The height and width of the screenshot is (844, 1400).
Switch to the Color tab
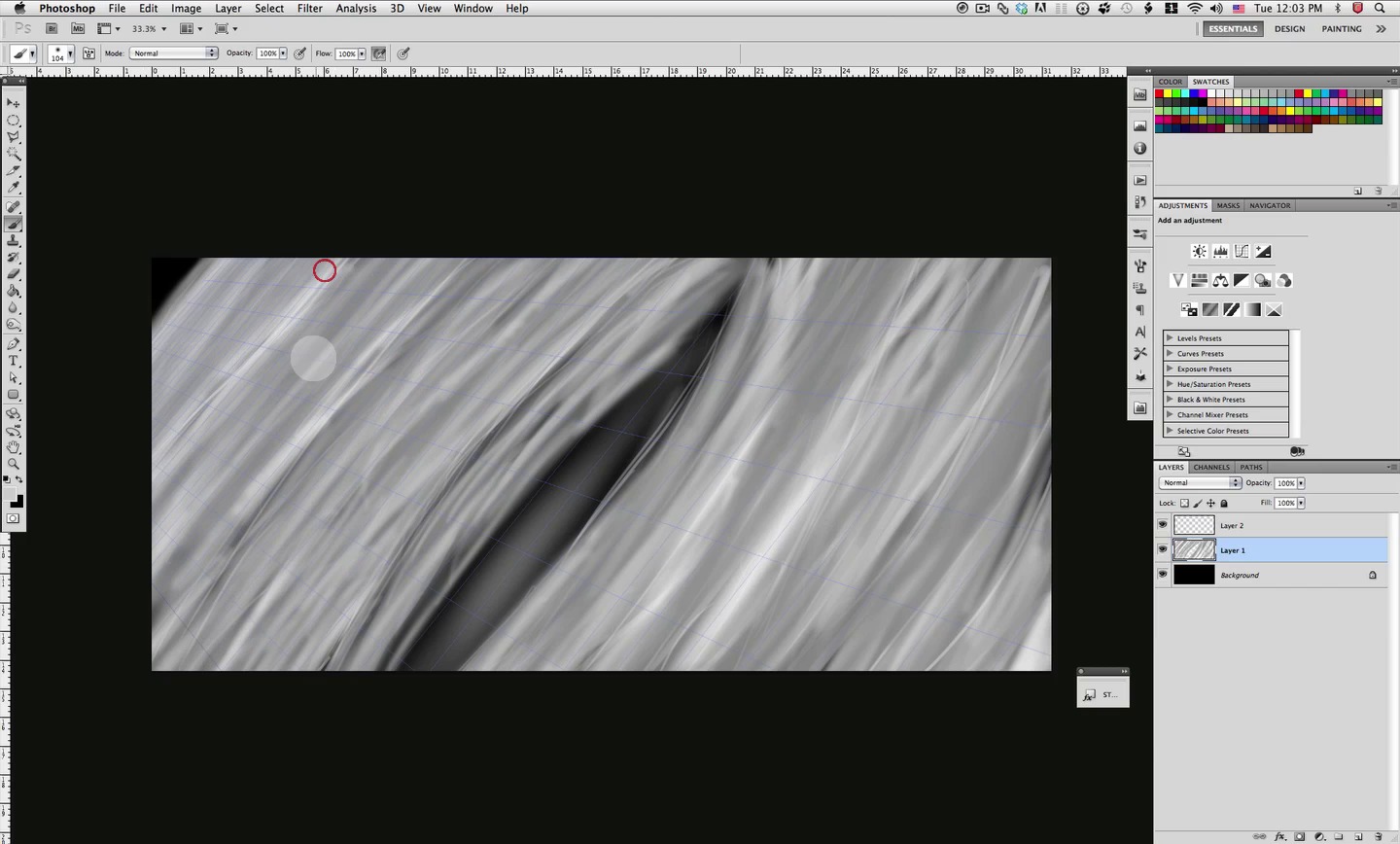[1171, 82]
